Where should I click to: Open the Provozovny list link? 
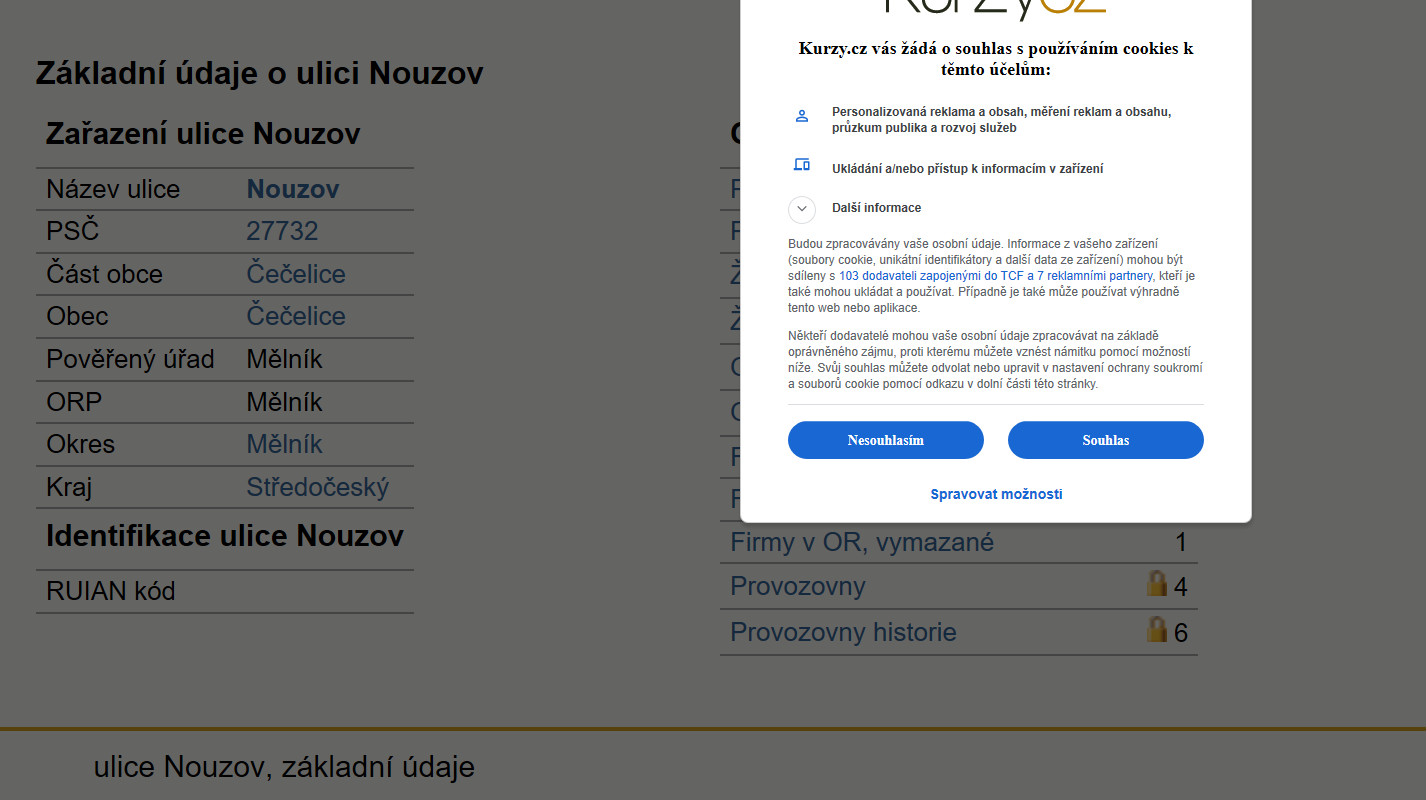798,586
